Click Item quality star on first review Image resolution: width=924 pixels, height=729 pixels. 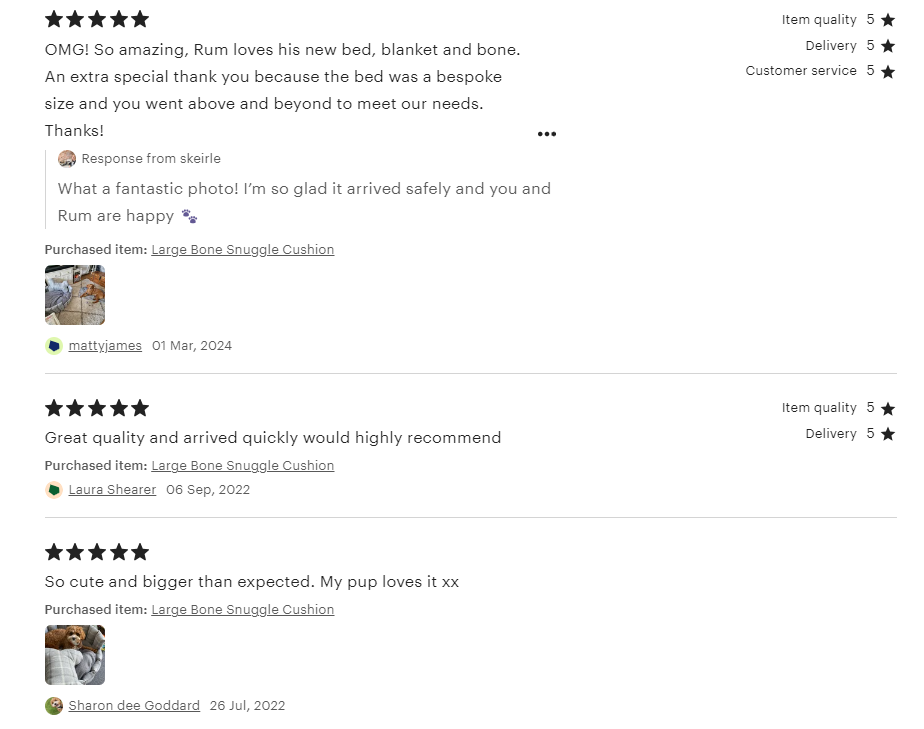point(888,20)
